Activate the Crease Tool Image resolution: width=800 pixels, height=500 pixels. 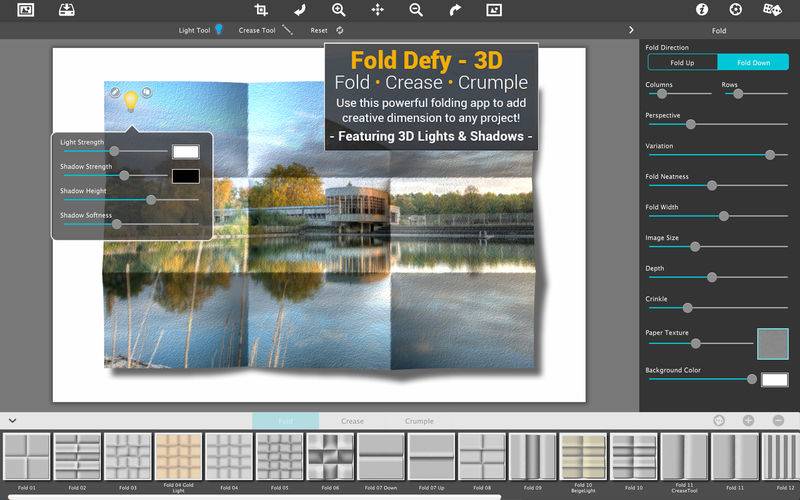[x=288, y=30]
